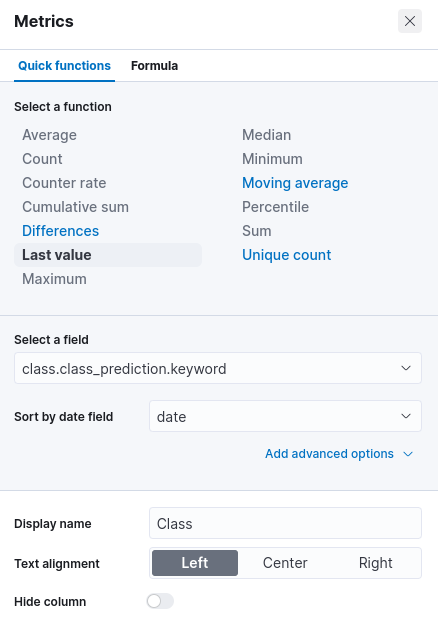Screen dimensions: 442x633
Task: Choose the Median function
Action: 266,135
